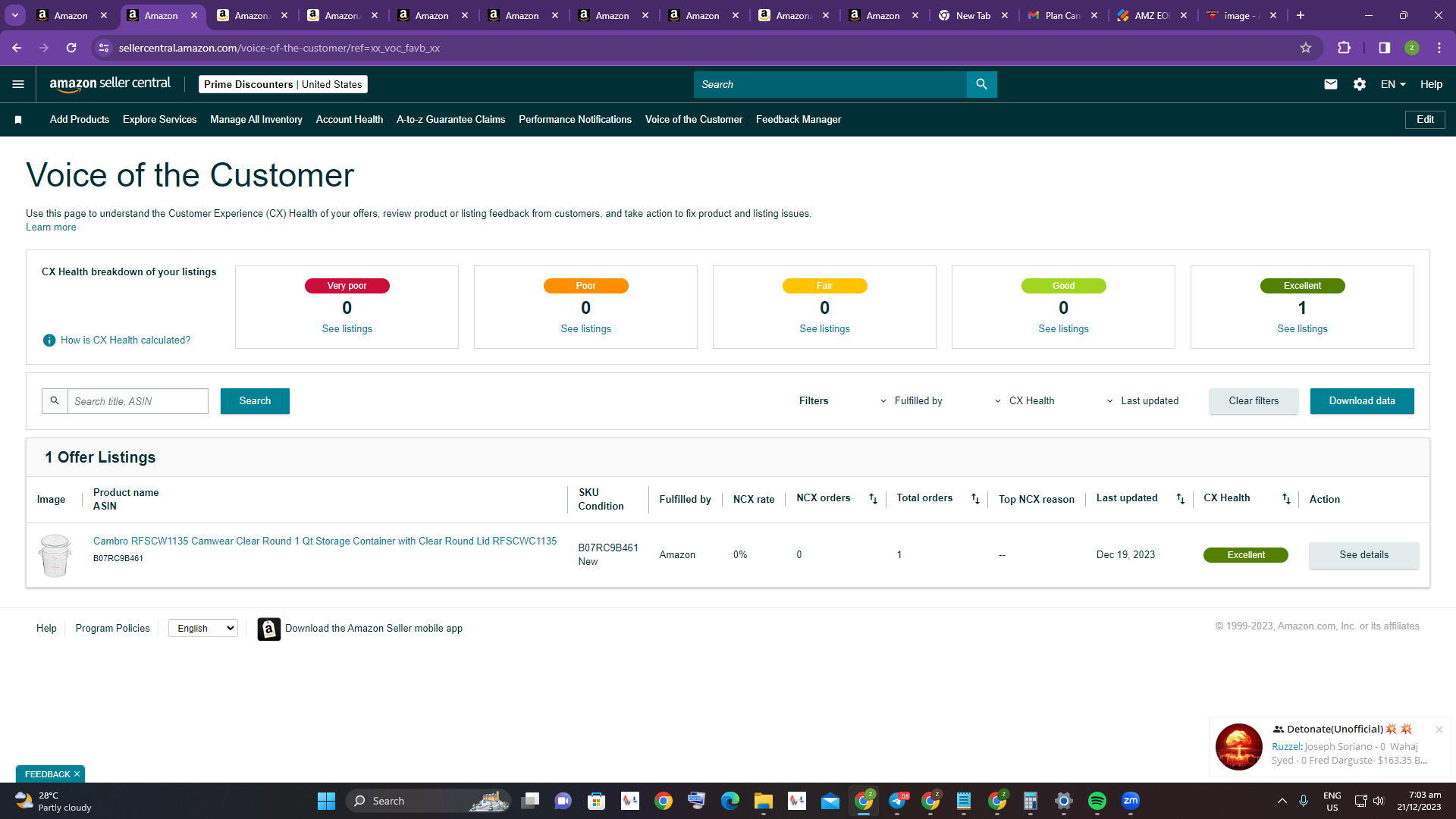Click the Amazon Seller mobile app icon
This screenshot has width=1456, height=819.
268,629
